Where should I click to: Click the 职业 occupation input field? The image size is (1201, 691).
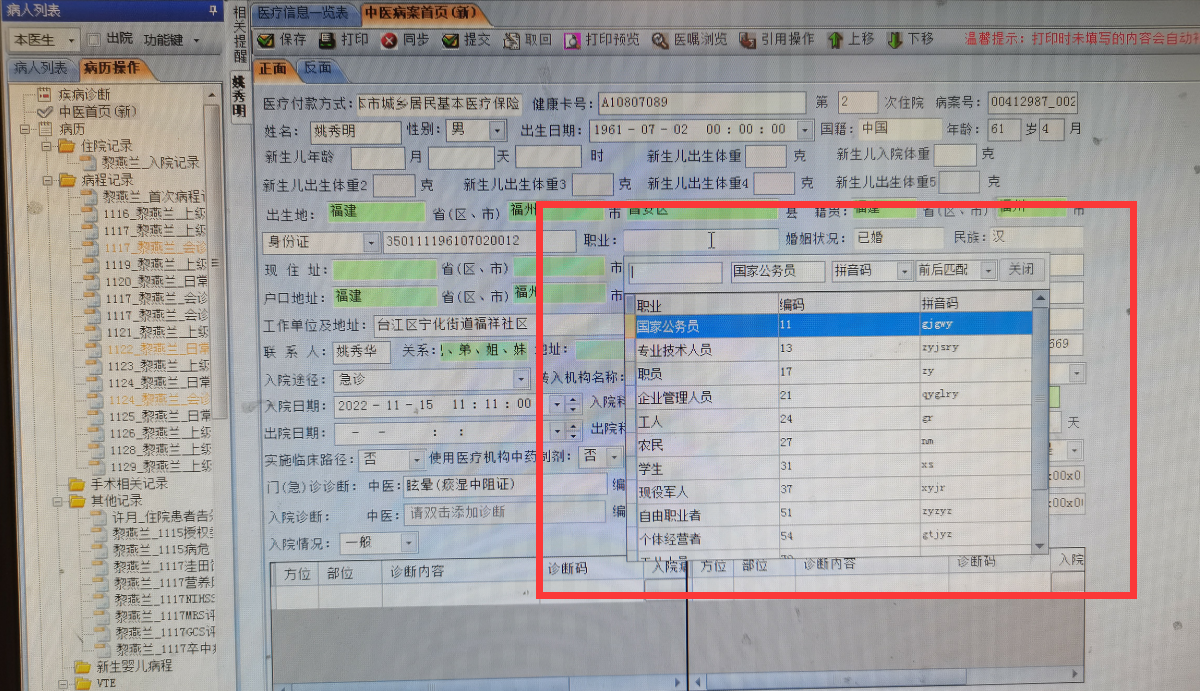tap(699, 240)
